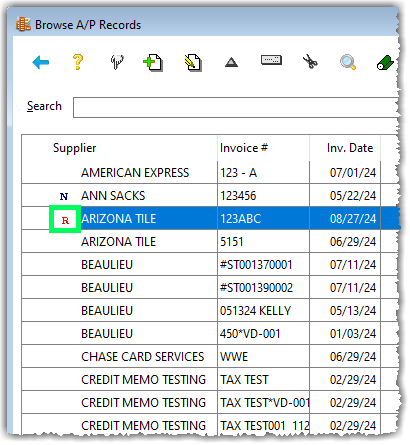Click the Supplier column header
Screen dimensions: 410x445
tap(75, 148)
